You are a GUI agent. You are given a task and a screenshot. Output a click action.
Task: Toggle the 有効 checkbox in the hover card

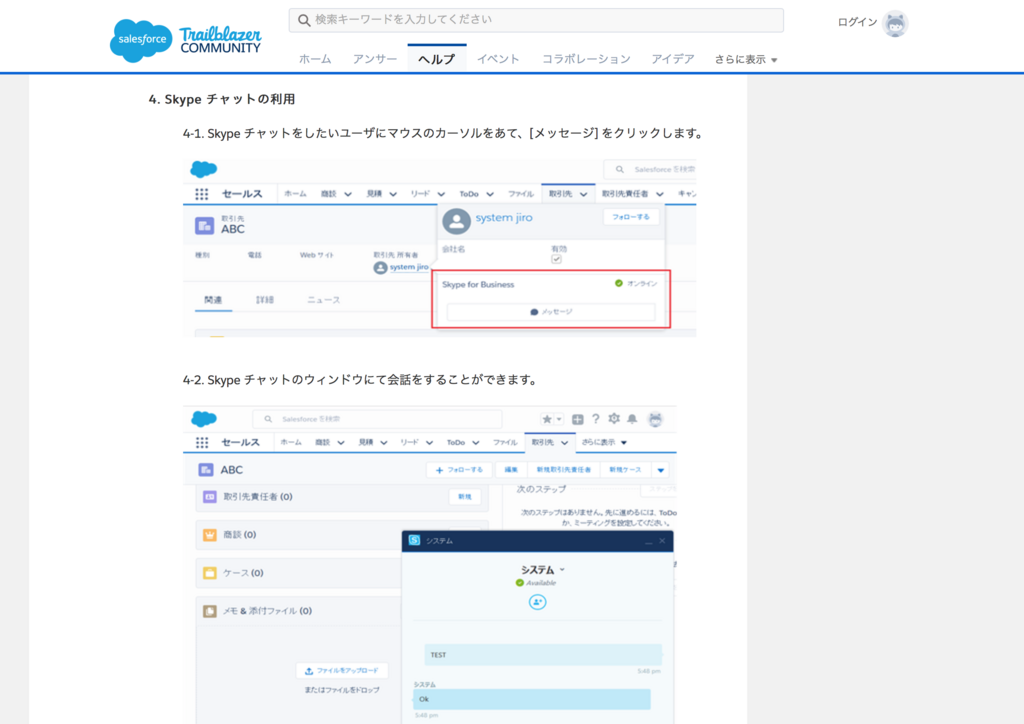click(x=556, y=259)
